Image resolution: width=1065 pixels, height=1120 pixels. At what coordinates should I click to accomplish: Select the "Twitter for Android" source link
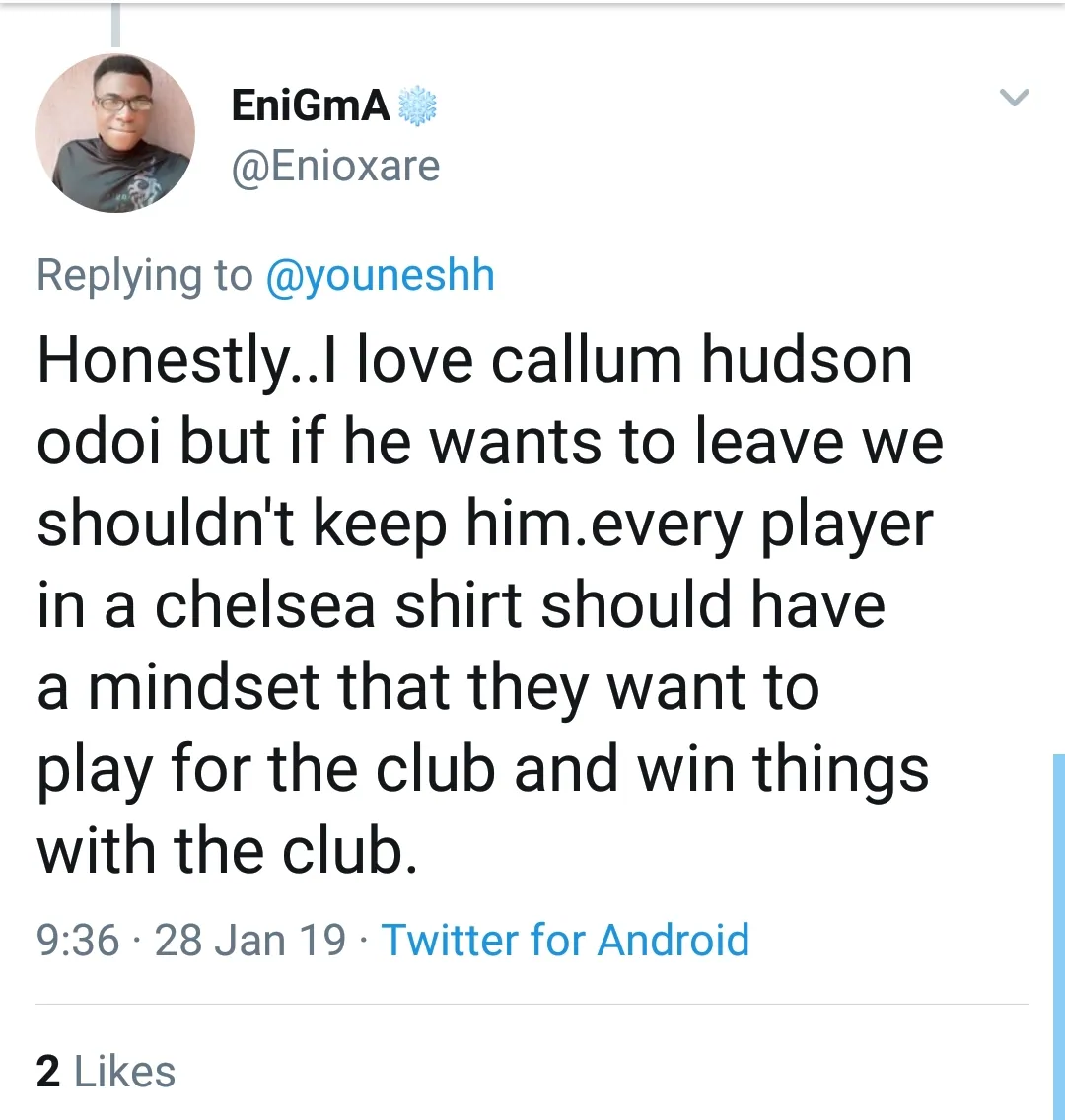click(x=565, y=940)
